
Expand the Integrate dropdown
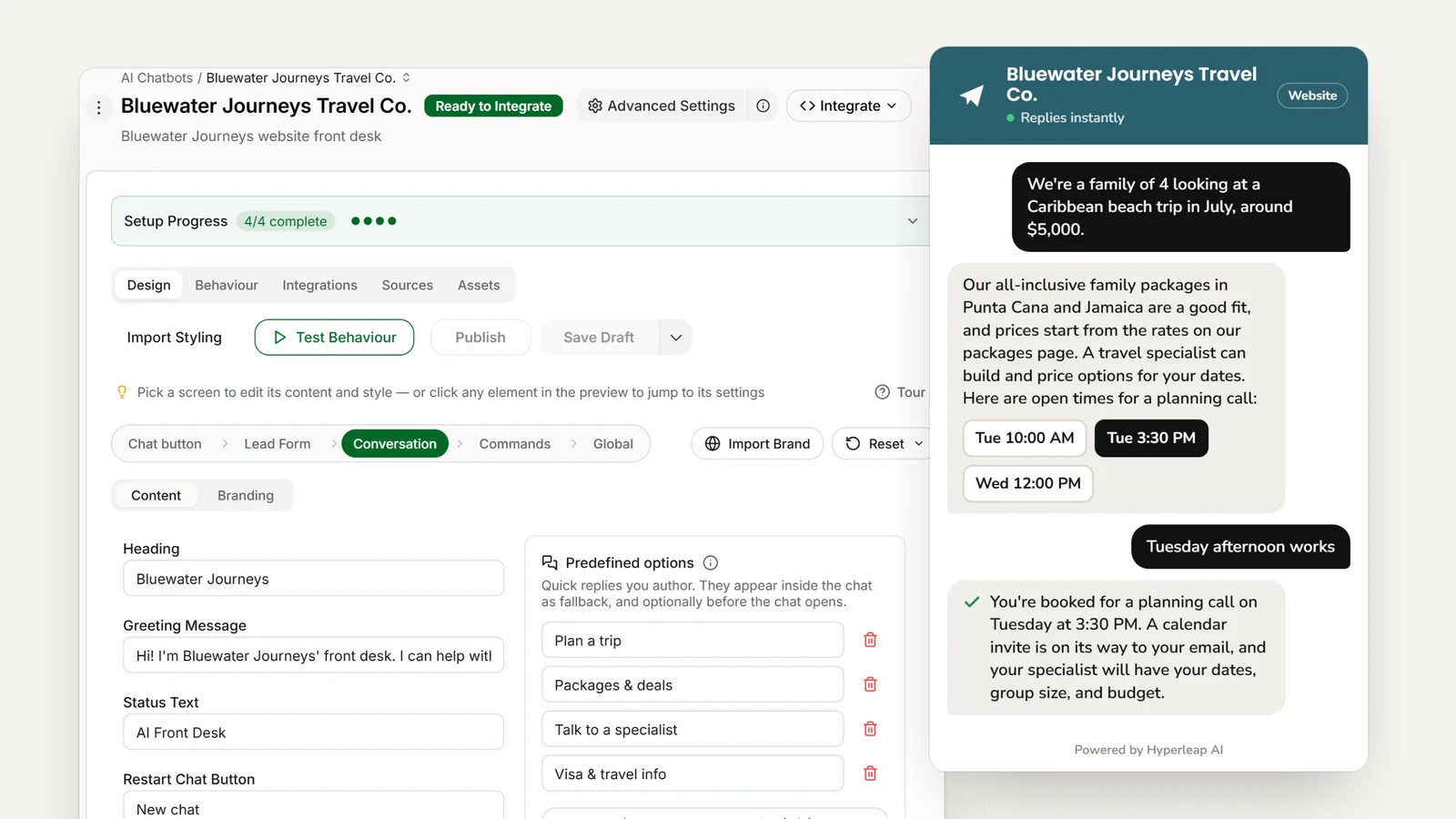pos(848,106)
